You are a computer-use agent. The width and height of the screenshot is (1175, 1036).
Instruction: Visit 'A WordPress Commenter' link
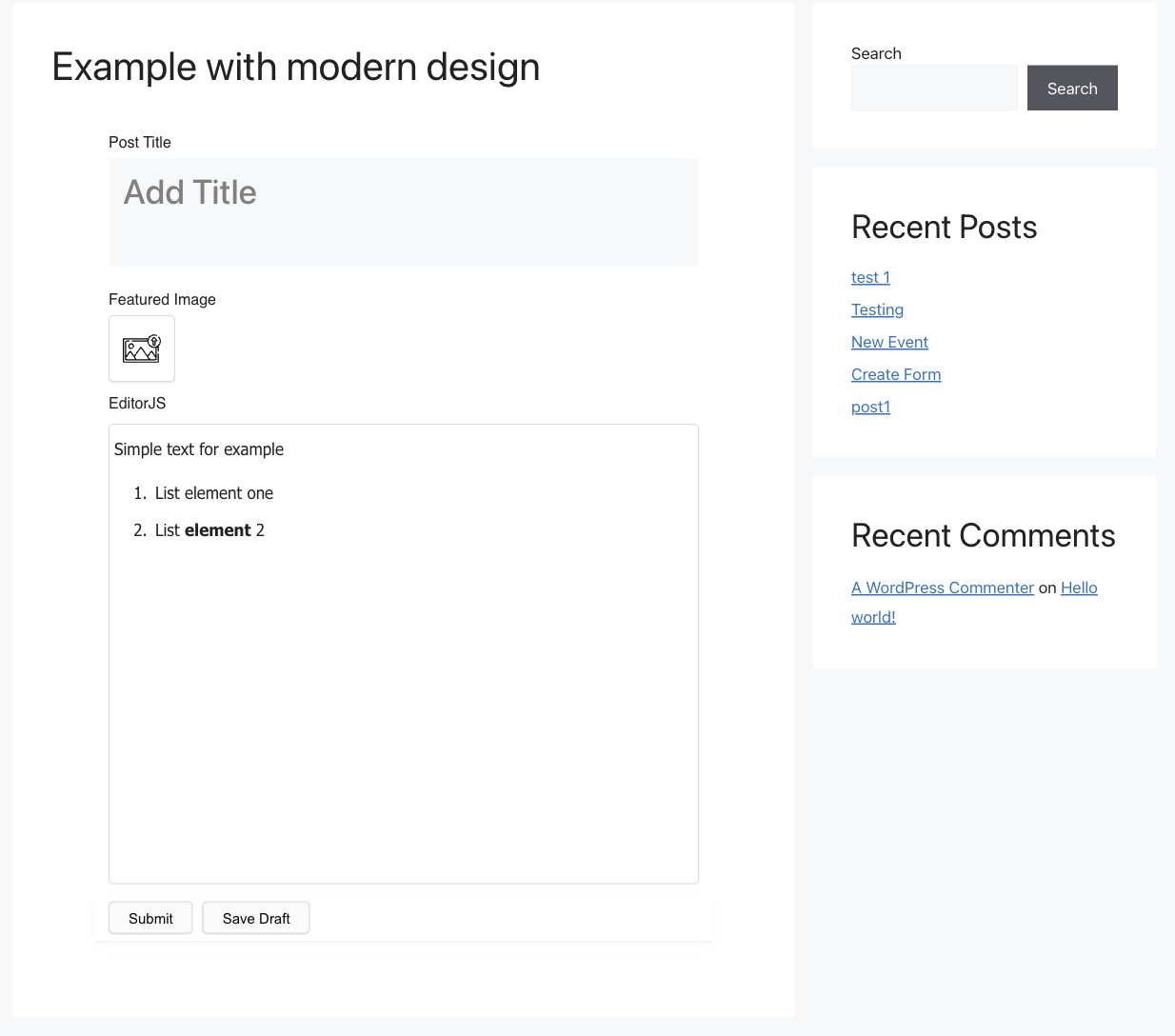943,588
